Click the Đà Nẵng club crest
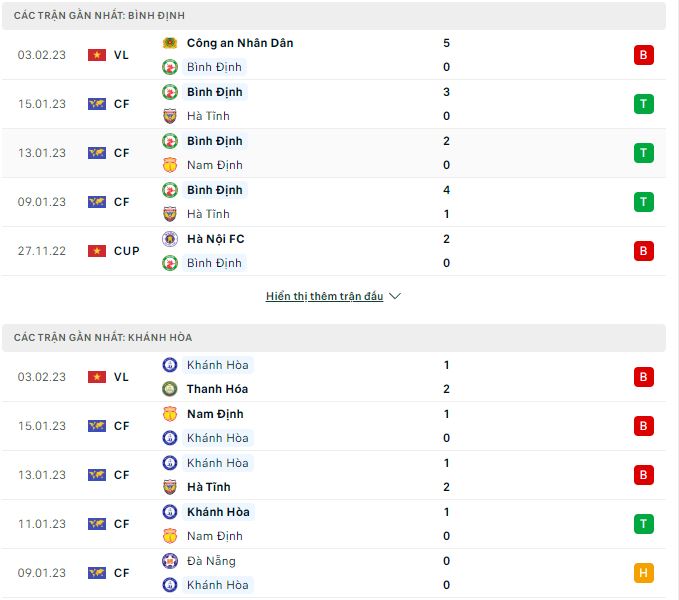 pos(170,561)
